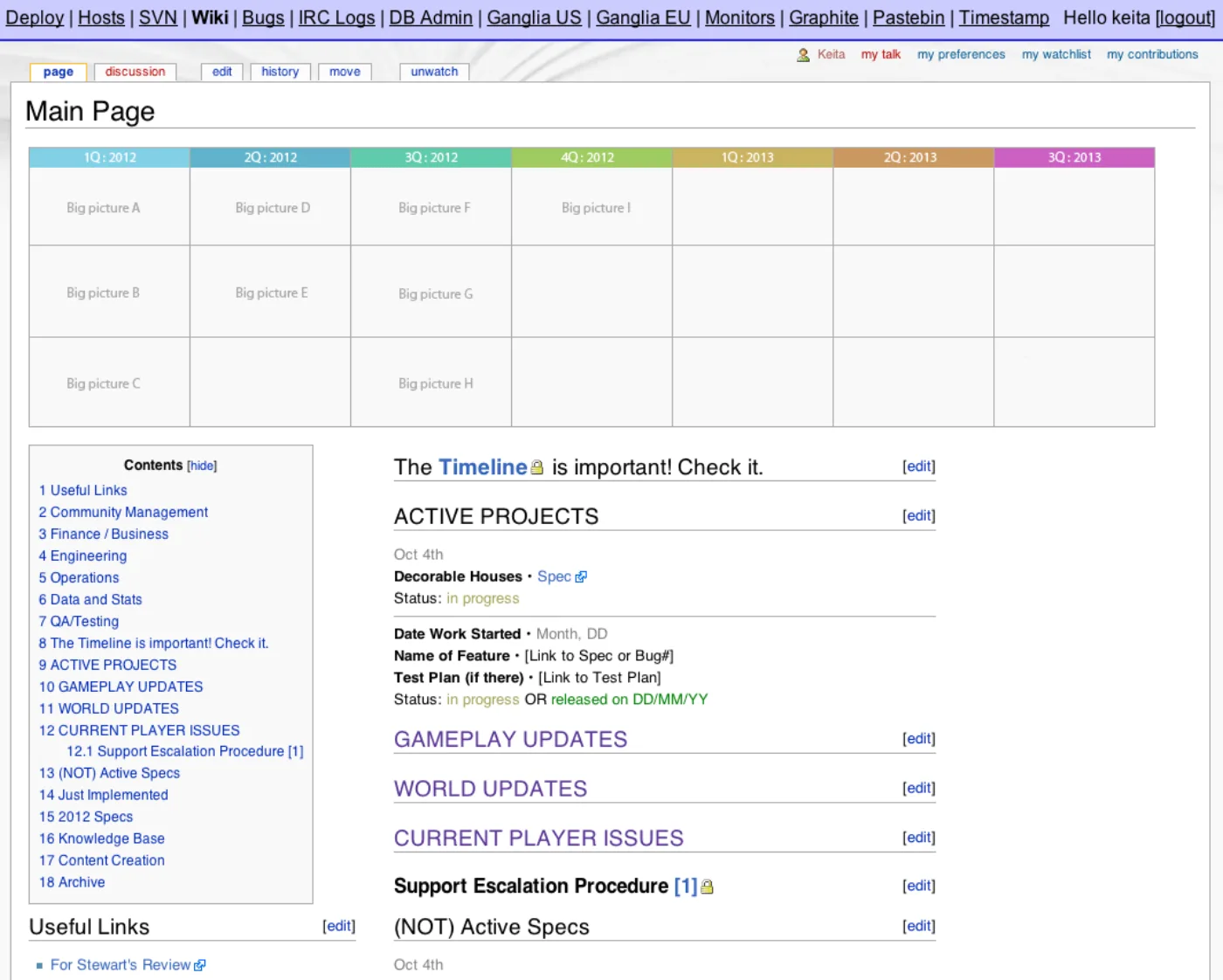Click the Big picture E cell
The width and height of the screenshot is (1223, 980).
pyautogui.click(x=271, y=293)
